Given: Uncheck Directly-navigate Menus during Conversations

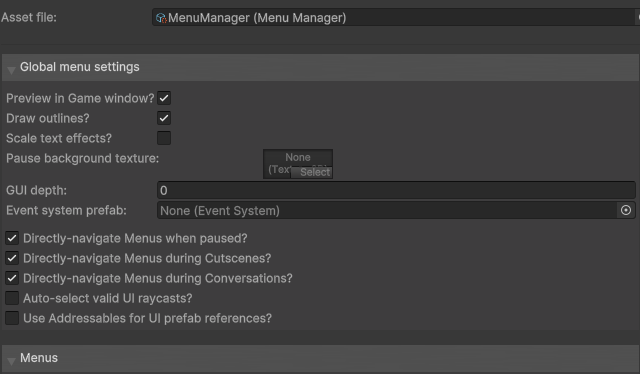Looking at the screenshot, I should coord(12,278).
